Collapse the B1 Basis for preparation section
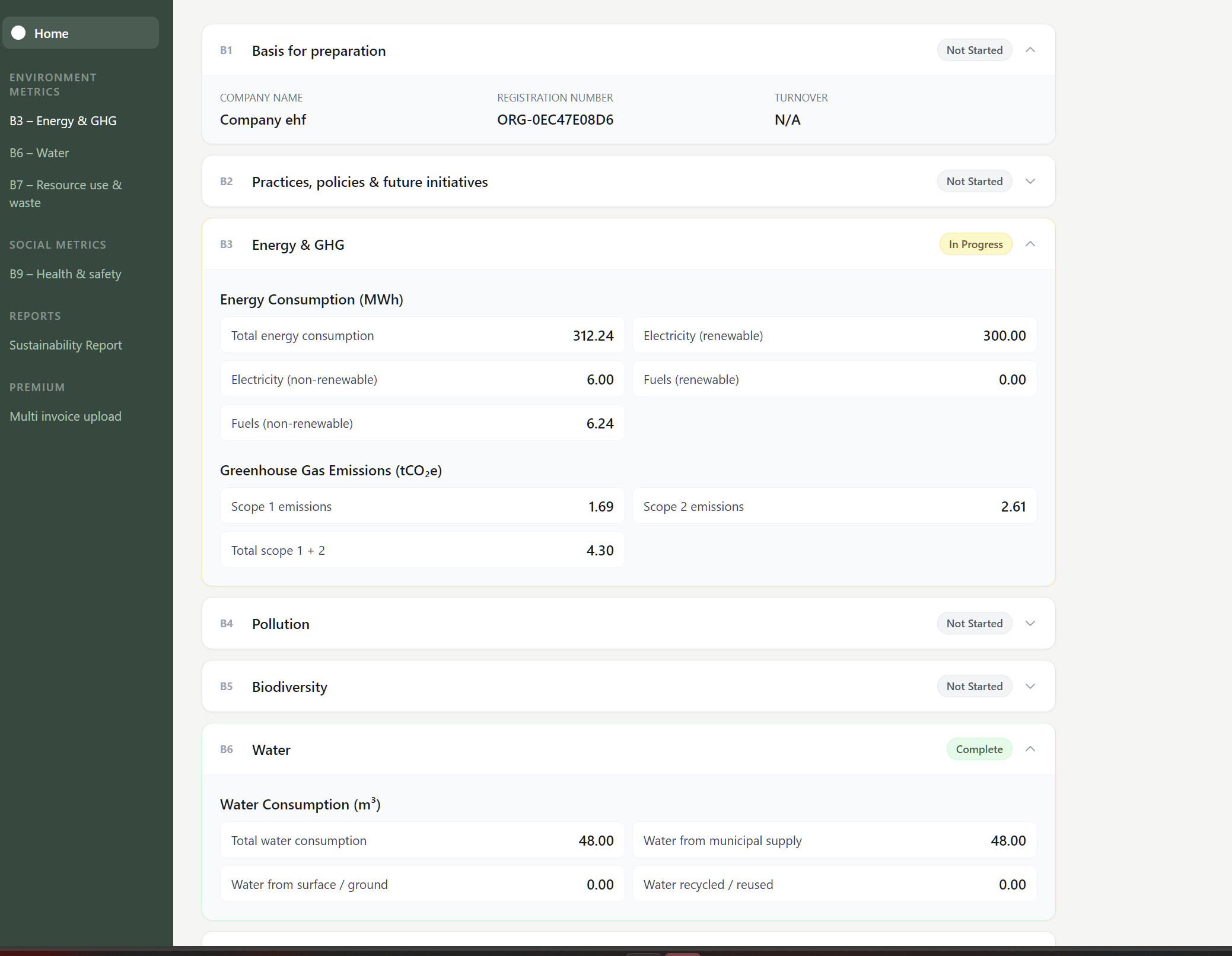Viewport: 1232px width, 956px height. (x=1030, y=50)
